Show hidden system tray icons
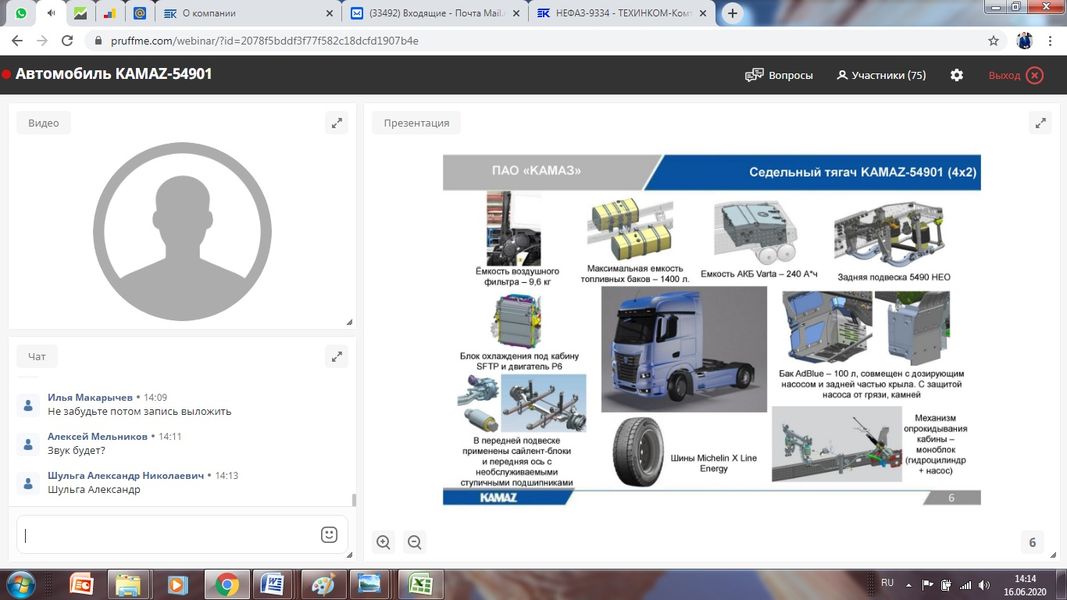Screen dimensions: 1067x600 (x=908, y=585)
